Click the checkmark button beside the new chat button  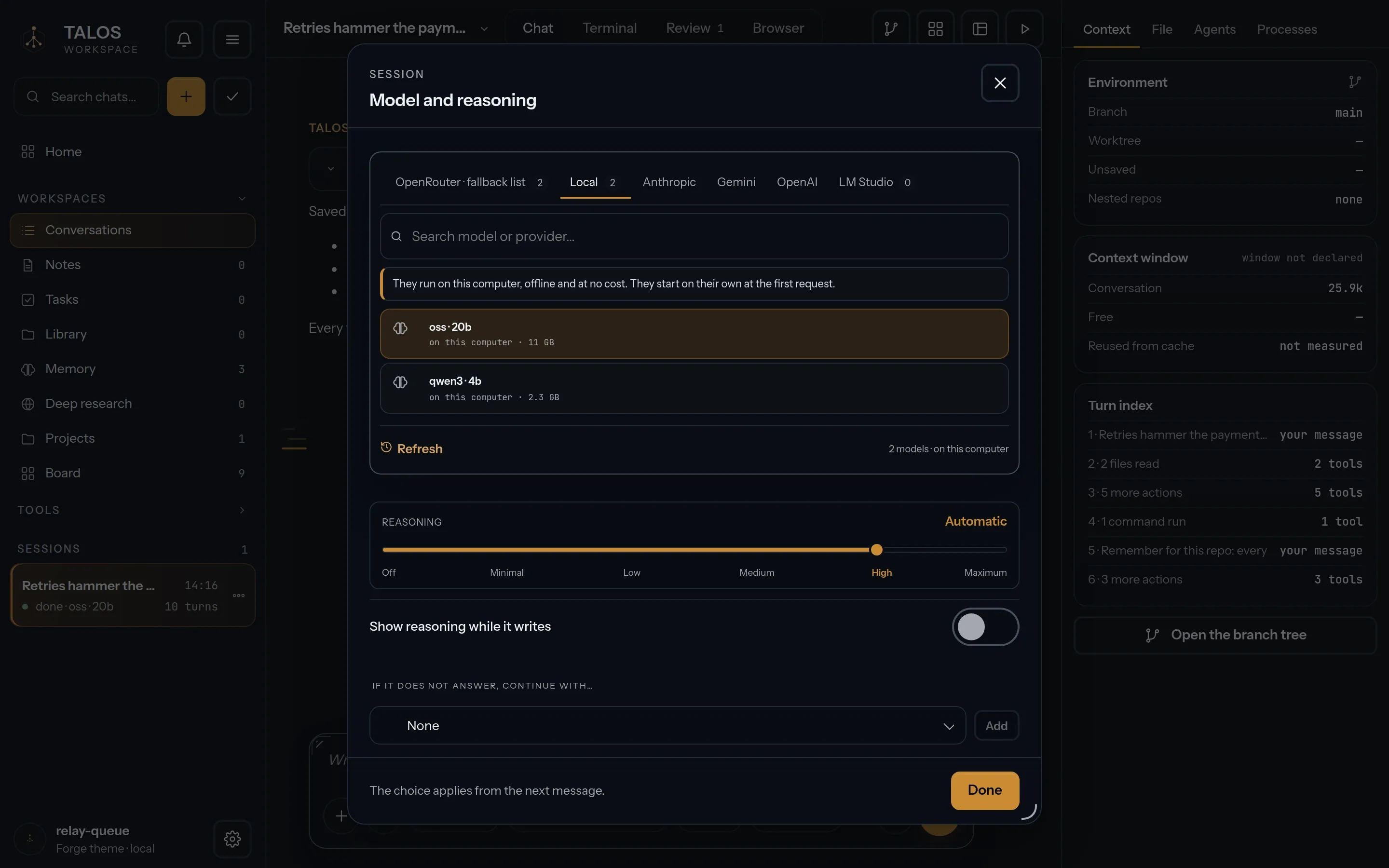[232, 96]
